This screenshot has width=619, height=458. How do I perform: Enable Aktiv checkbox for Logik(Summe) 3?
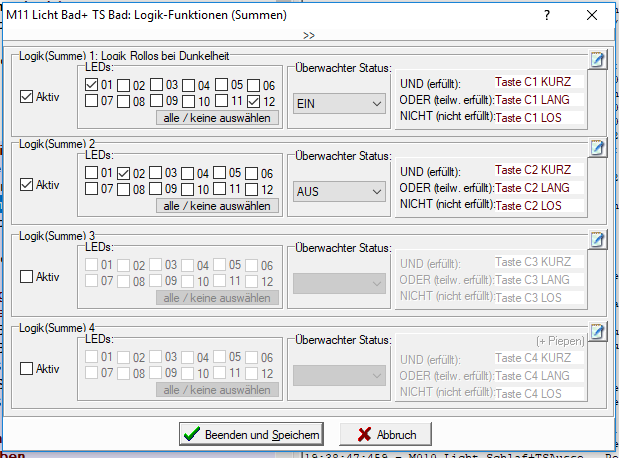point(27,275)
